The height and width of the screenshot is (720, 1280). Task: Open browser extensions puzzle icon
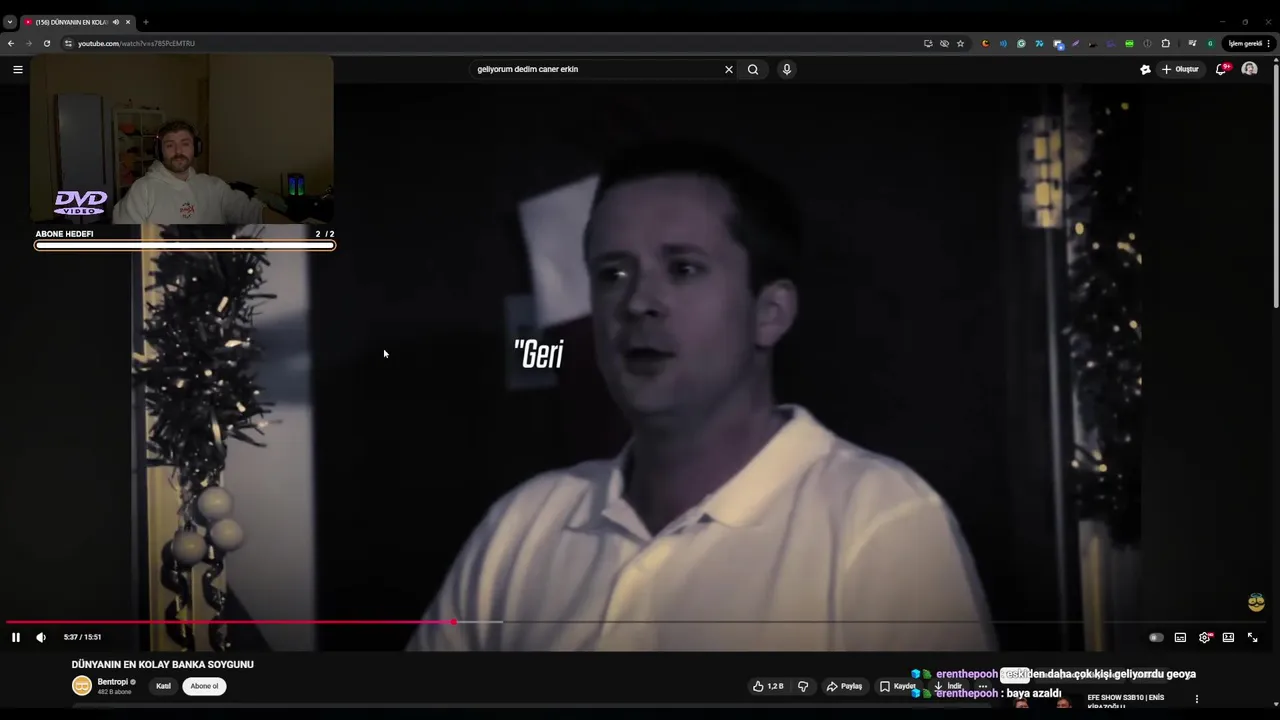(1166, 43)
